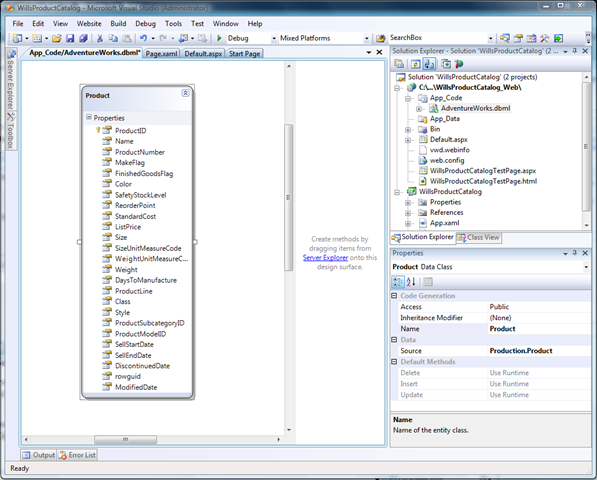Select WillsProductCatalogTestPage.html in Solution Explorer
Viewport: 597px width, 480px height.
tap(483, 182)
